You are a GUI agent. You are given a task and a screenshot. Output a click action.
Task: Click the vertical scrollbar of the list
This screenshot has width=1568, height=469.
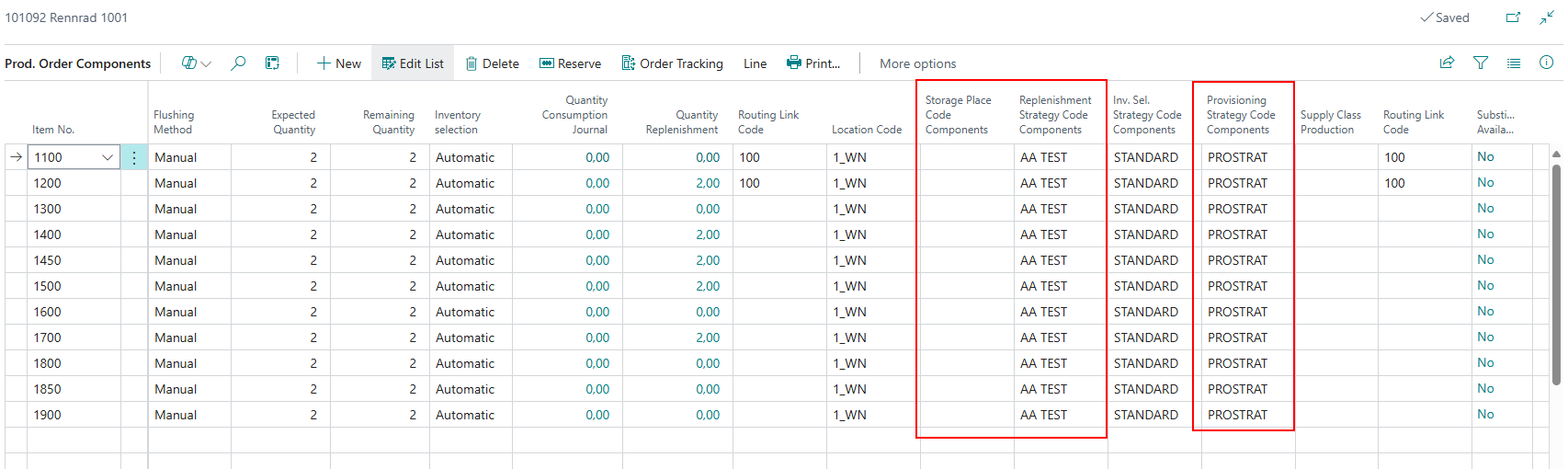point(1556,276)
